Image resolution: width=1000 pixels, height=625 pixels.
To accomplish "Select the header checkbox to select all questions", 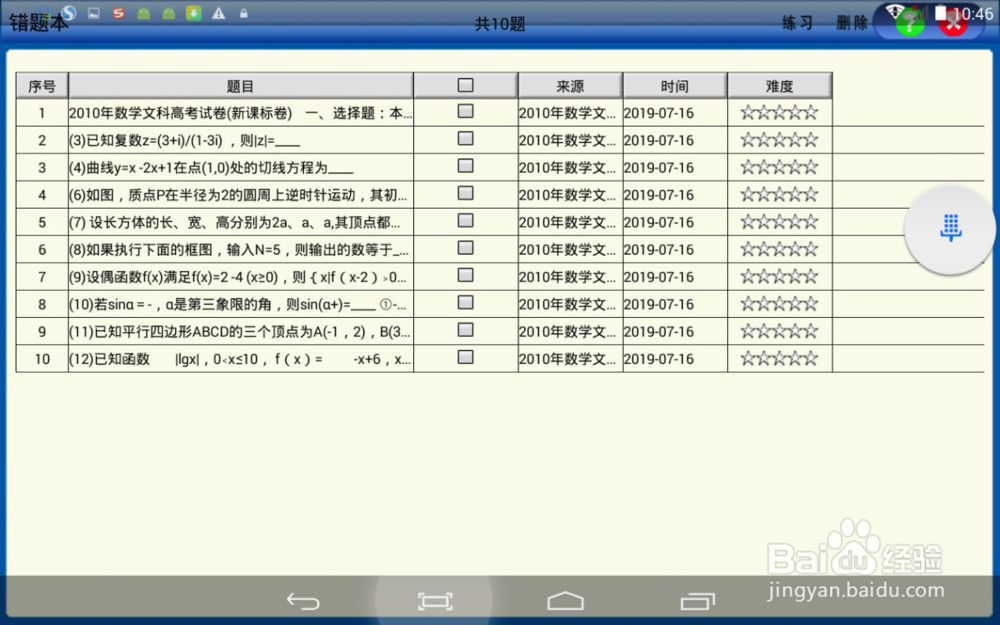I will pyautogui.click(x=465, y=84).
